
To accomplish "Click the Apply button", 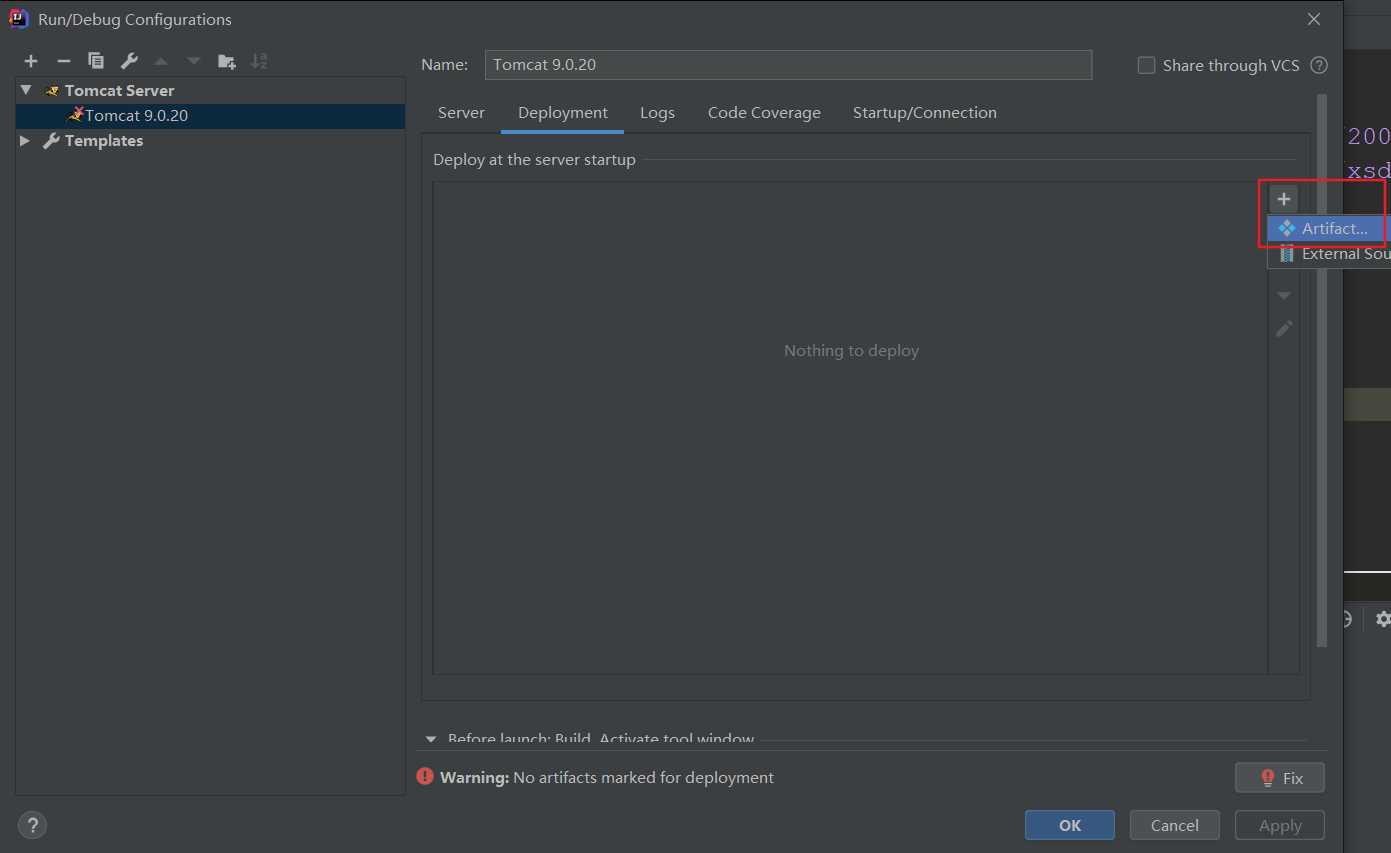I will coord(1280,825).
